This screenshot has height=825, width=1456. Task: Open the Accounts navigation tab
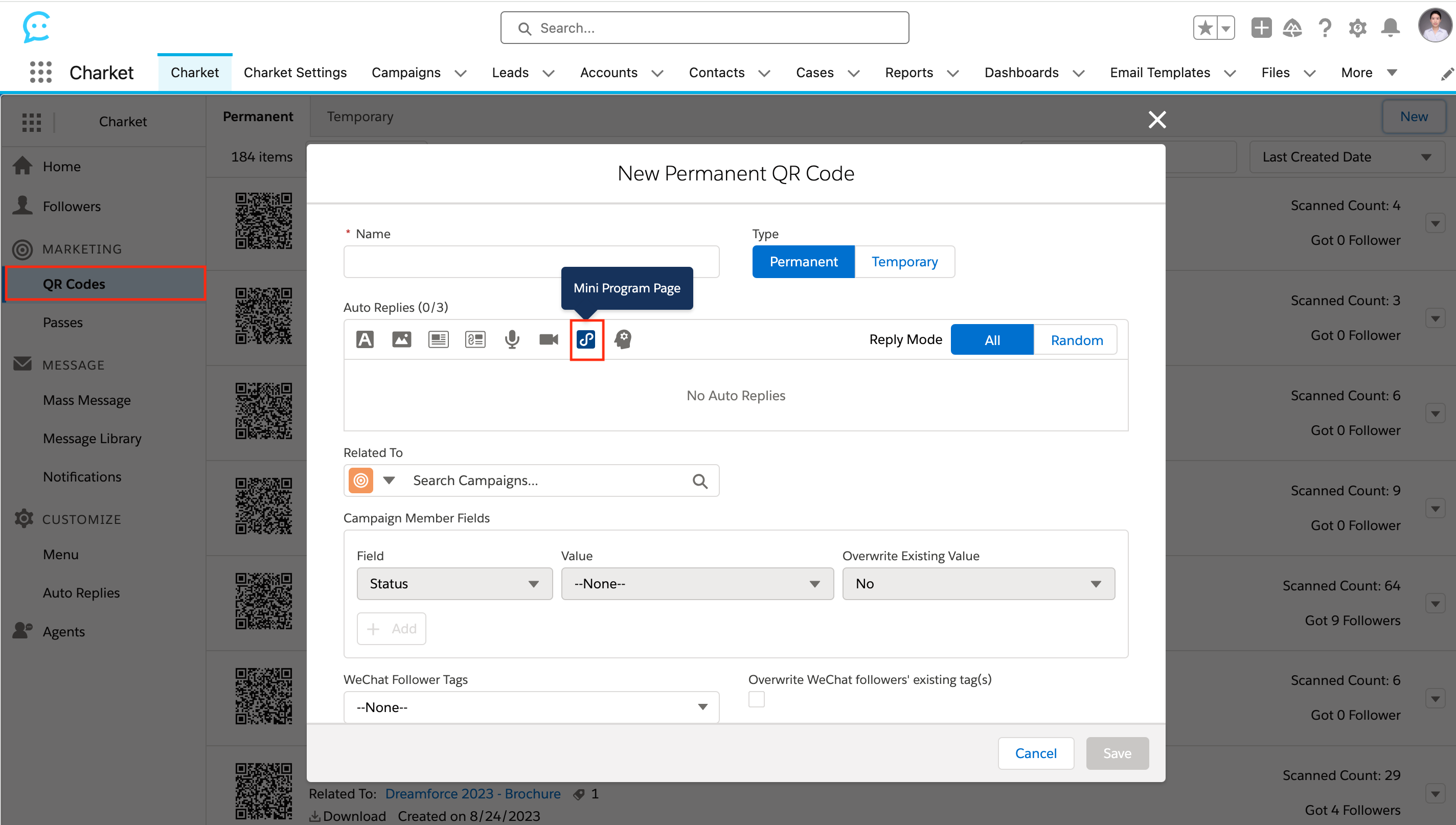click(x=608, y=73)
